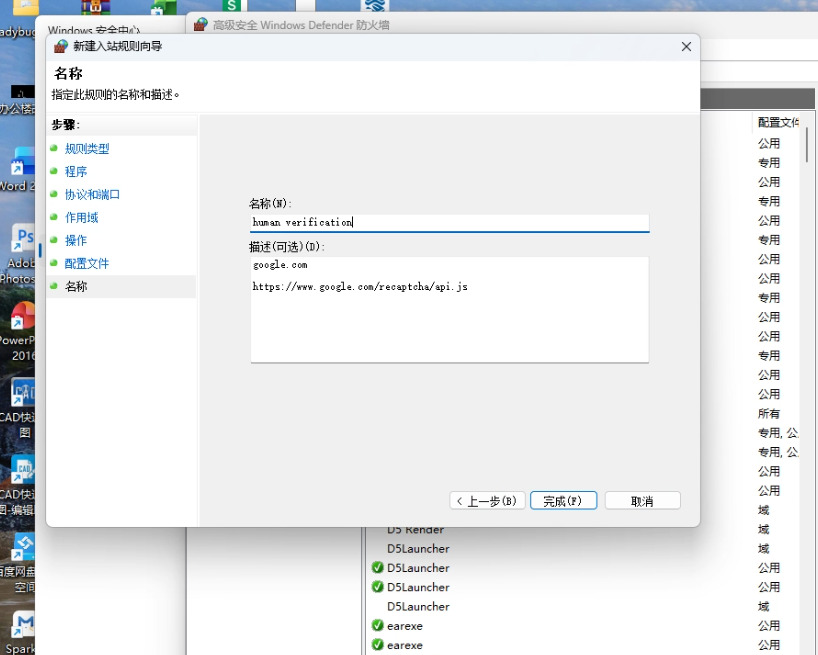Viewport: 818px width, 655px height.
Task: Select the 作用域 step
Action: [x=81, y=217]
